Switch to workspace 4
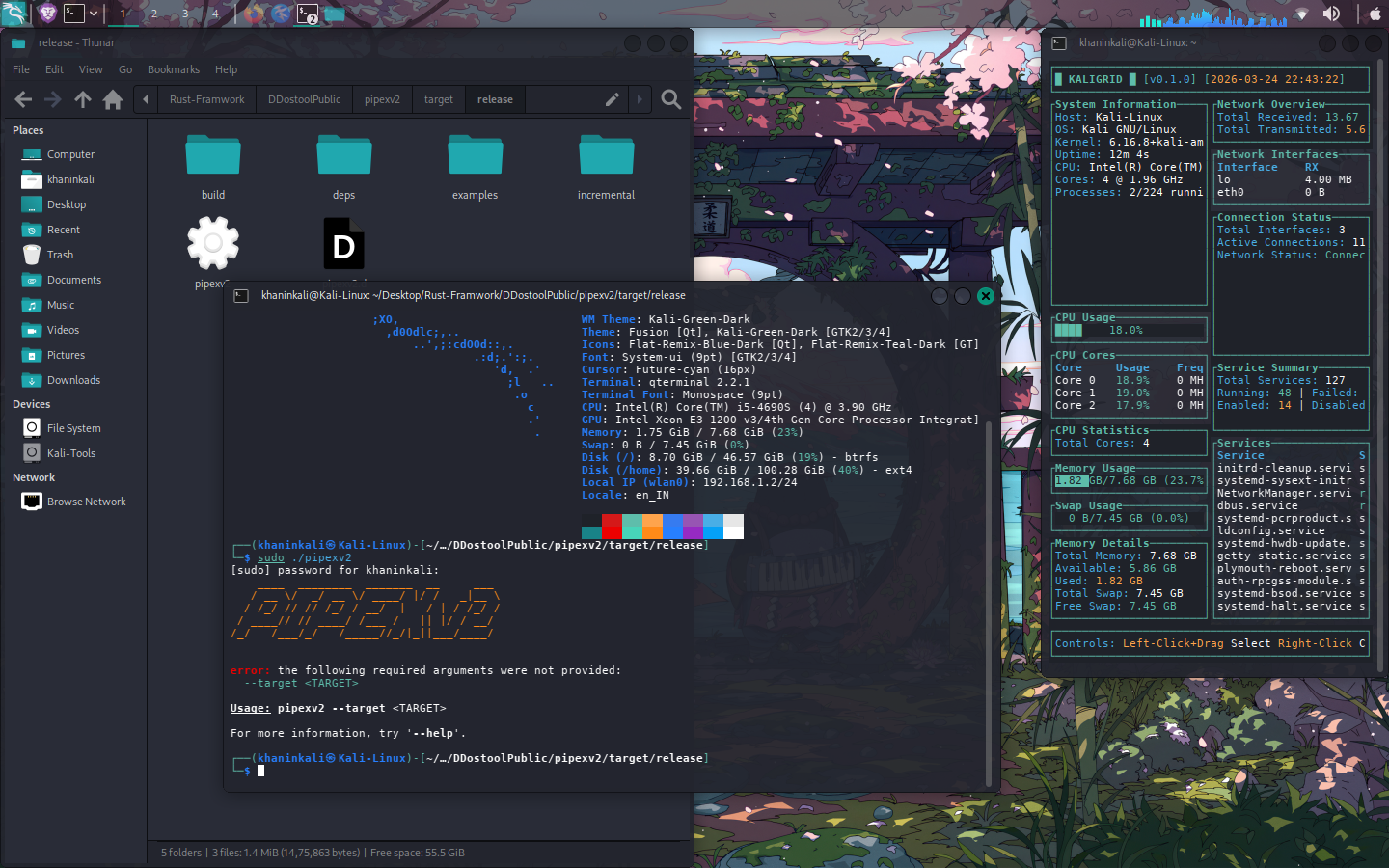Screen dimensions: 1389x868 tap(215, 14)
